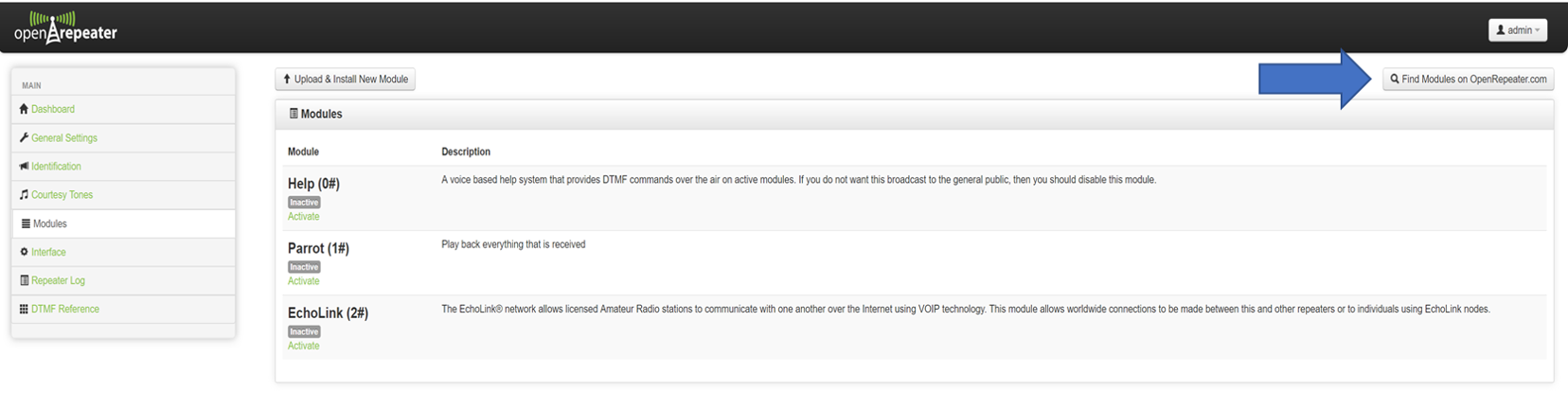The image size is (1568, 410).
Task: Click the music note icon for Courtesy Tones
Action: pos(24,194)
